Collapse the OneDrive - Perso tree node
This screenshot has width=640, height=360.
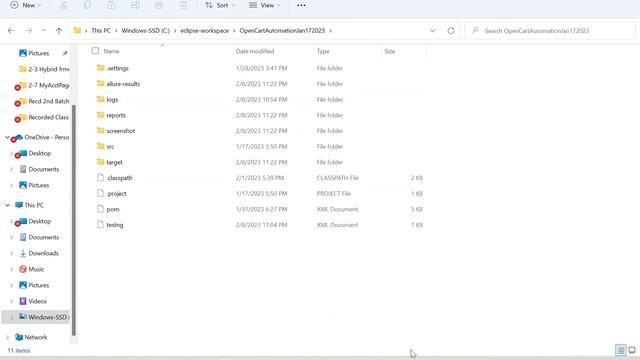(x=7, y=137)
